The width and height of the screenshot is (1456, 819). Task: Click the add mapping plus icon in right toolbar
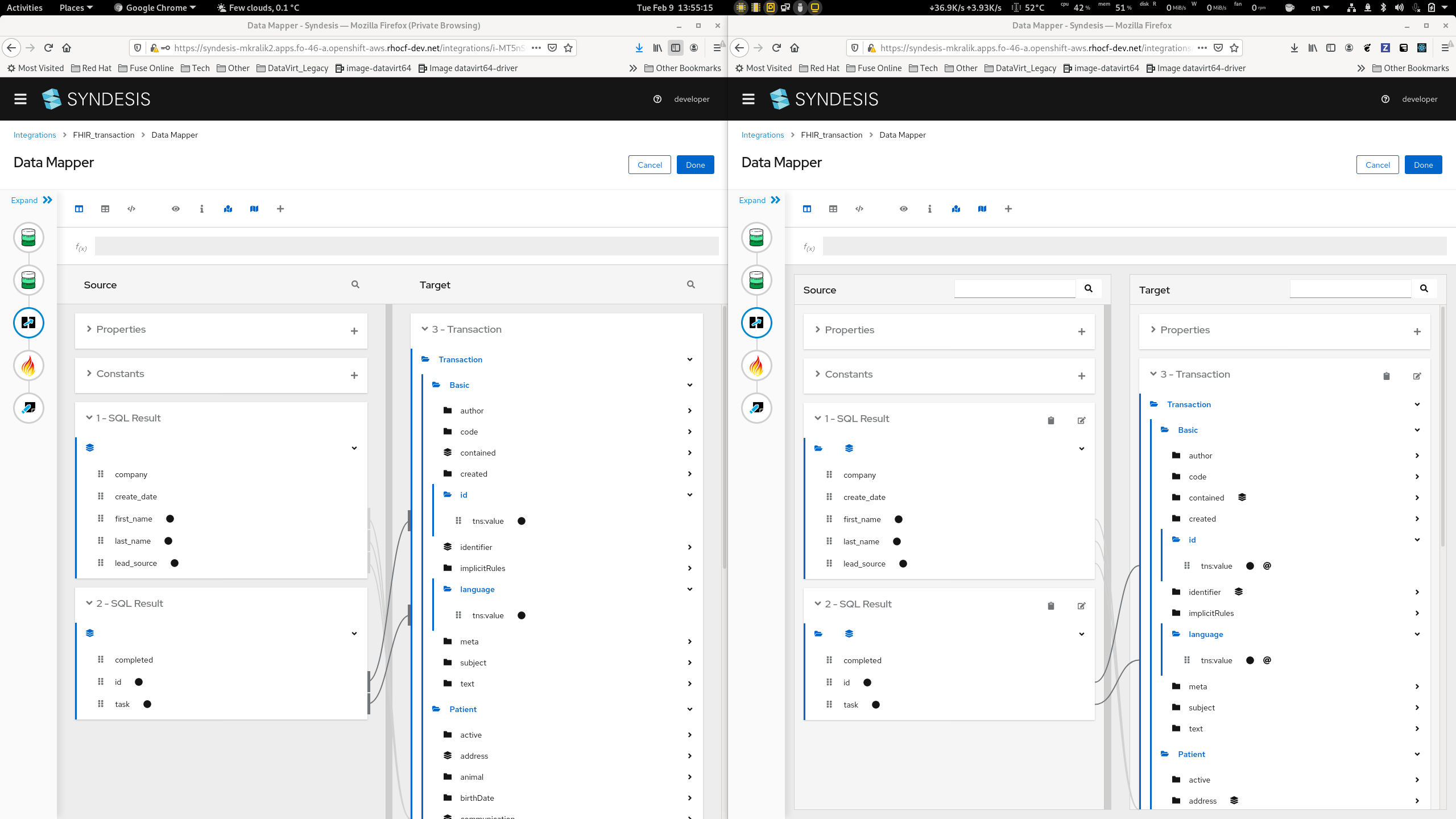pyautogui.click(x=1008, y=209)
